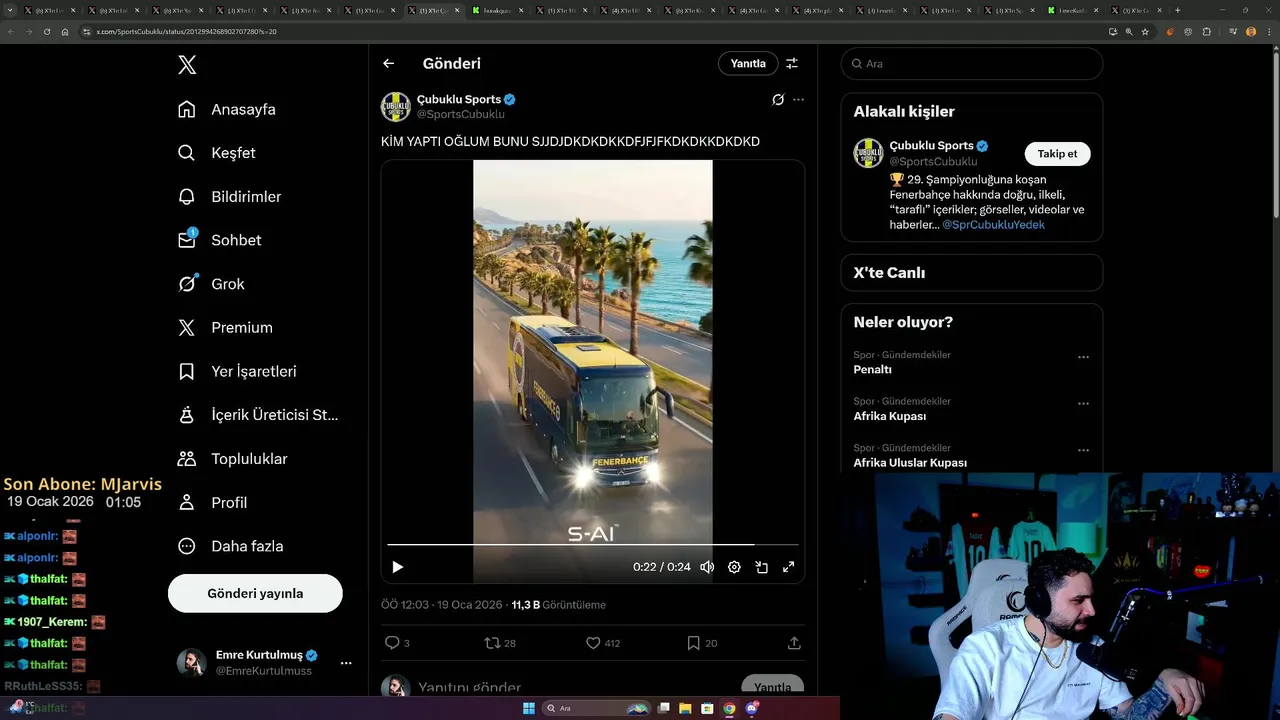
Task: Open @SprCubukluYedek mention link
Action: (993, 225)
